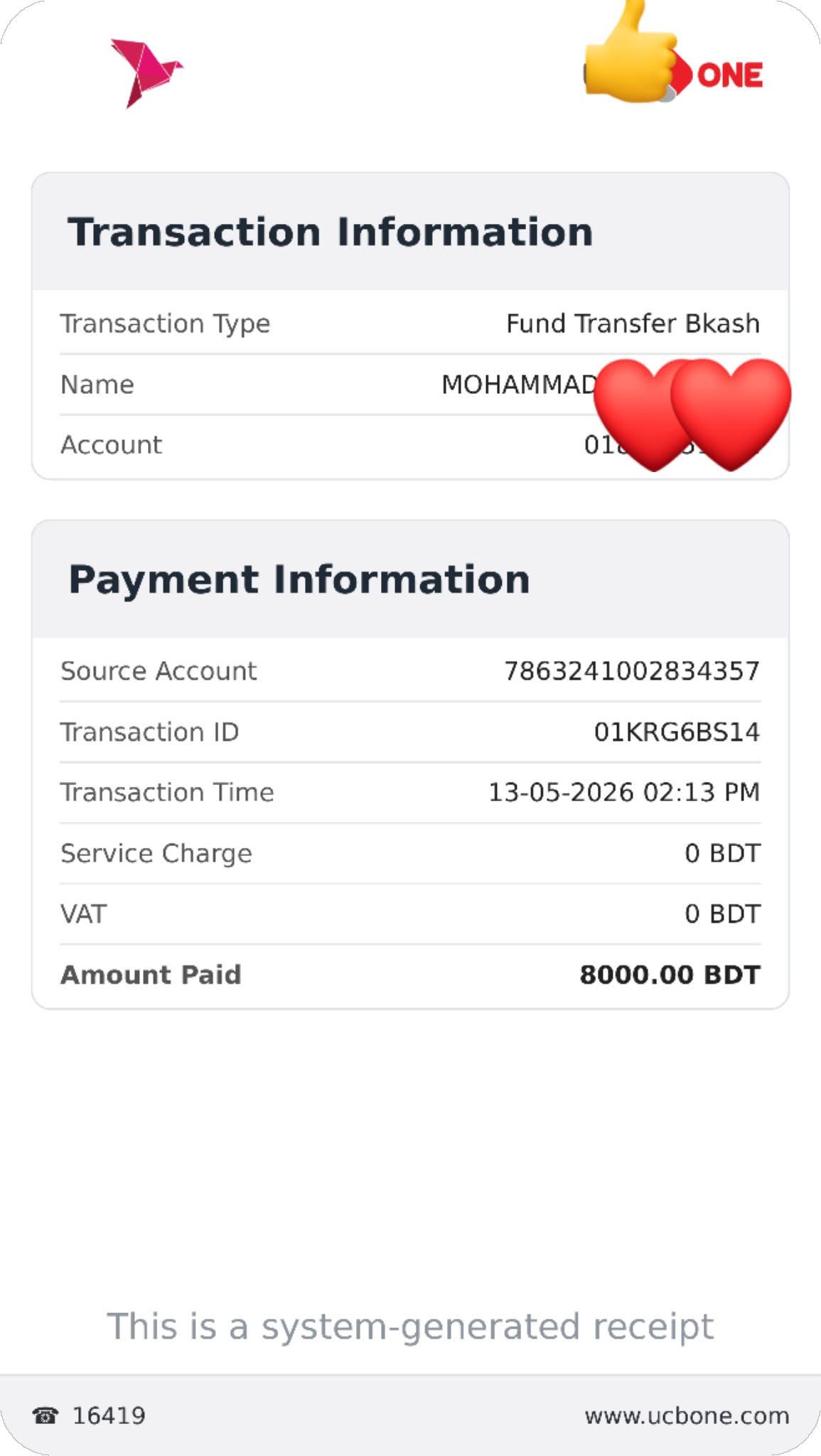Click the Fund Transfer Bkash value

(633, 323)
